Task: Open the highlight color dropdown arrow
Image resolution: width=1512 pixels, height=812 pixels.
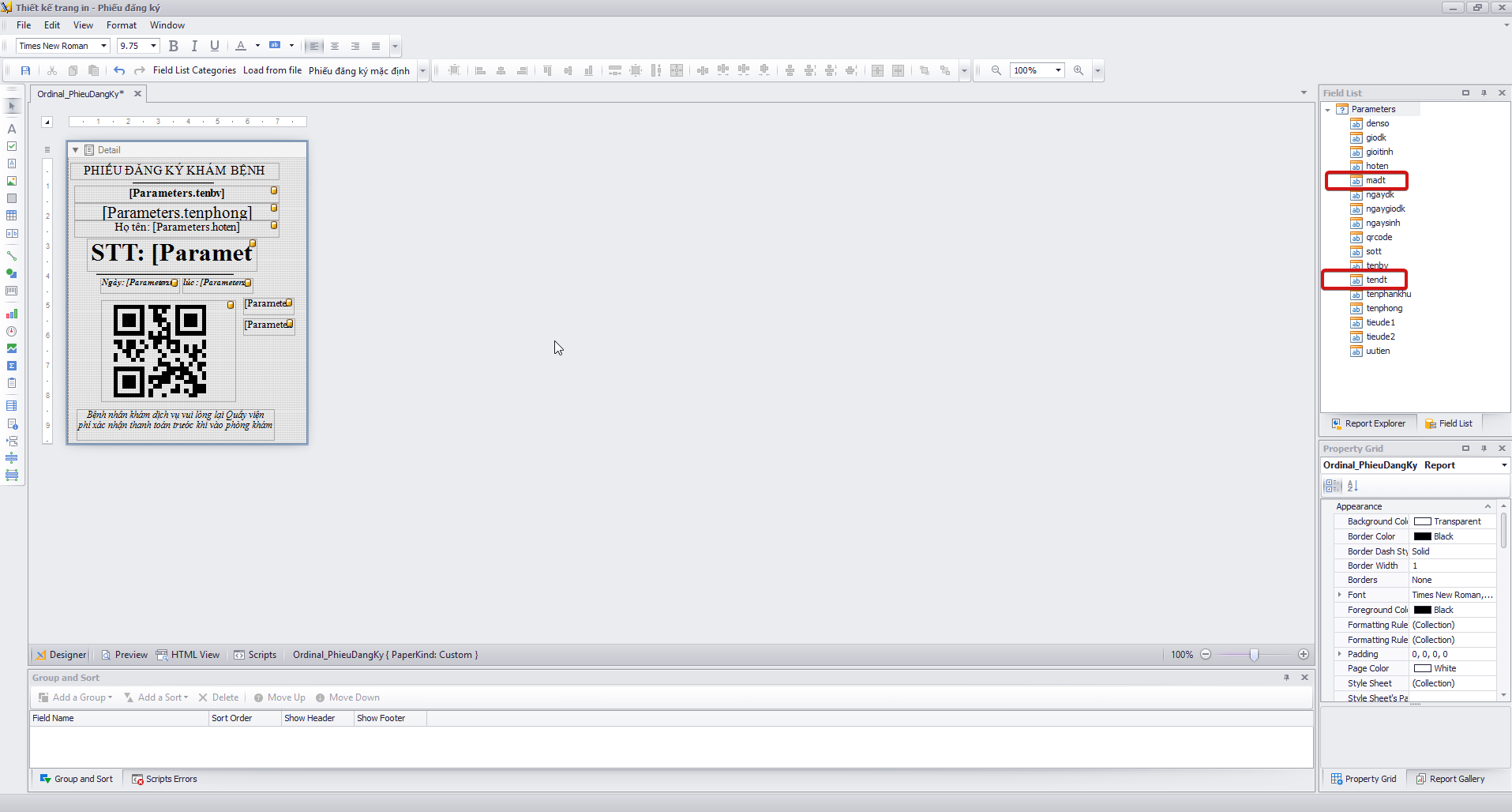Action: (x=291, y=46)
